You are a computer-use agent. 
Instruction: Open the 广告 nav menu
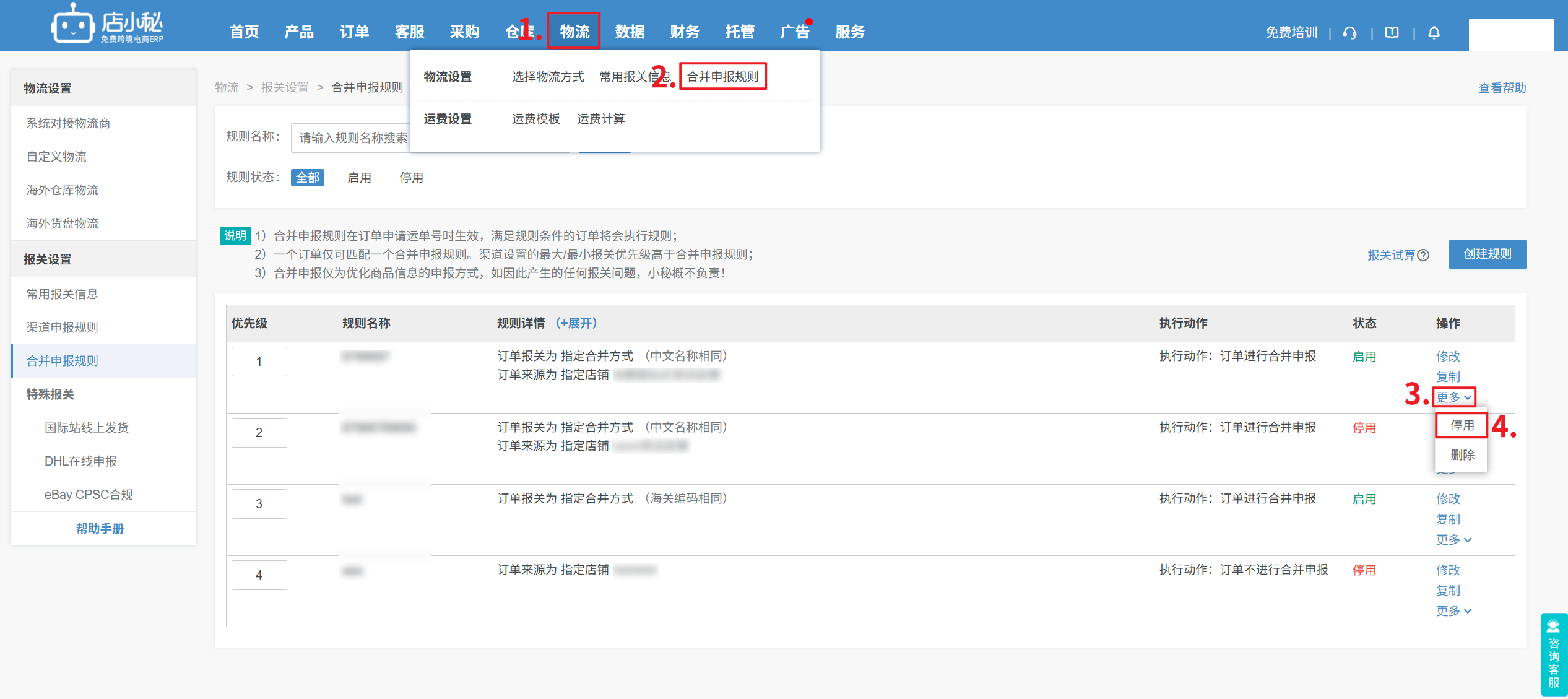(x=795, y=32)
